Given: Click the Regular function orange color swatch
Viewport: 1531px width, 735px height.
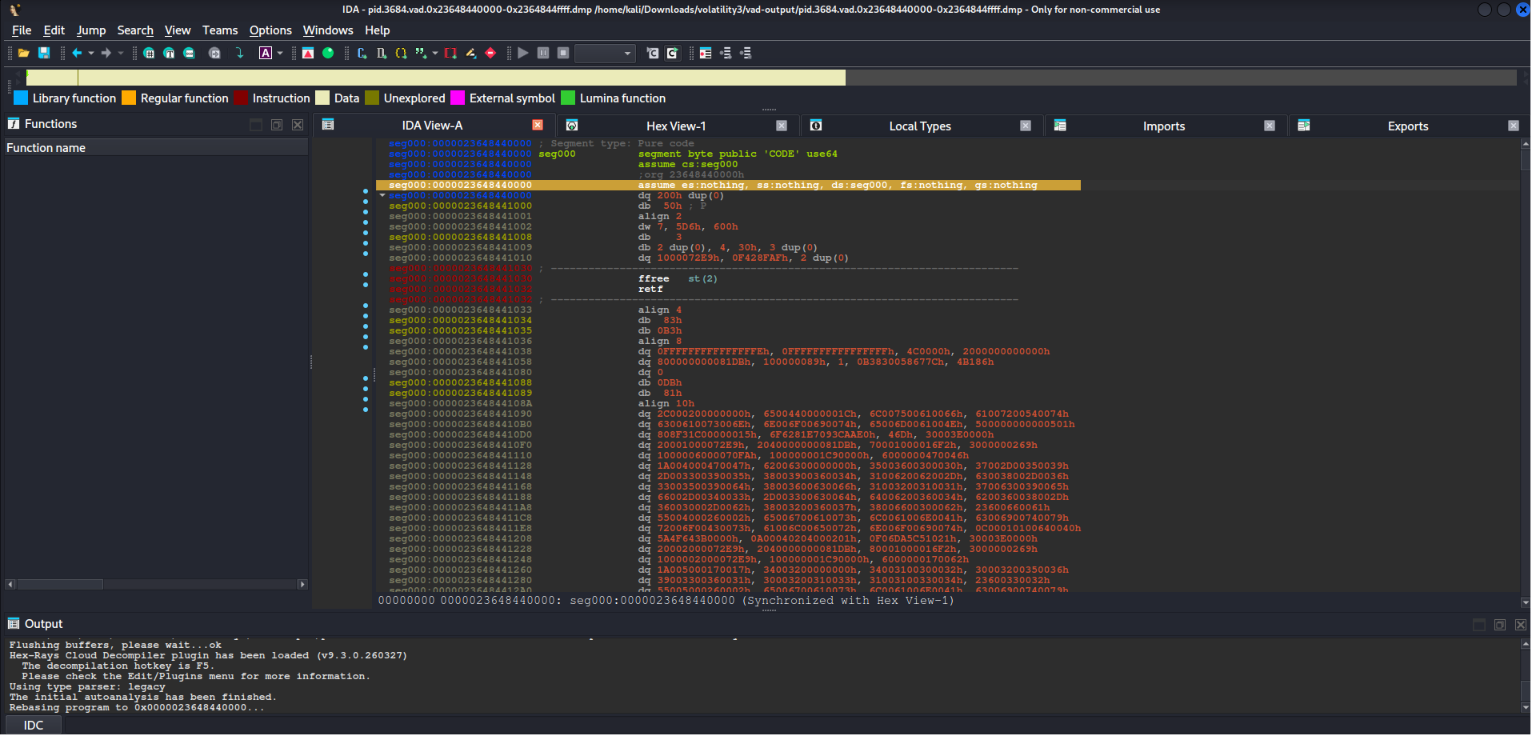Looking at the screenshot, I should pyautogui.click(x=129, y=98).
